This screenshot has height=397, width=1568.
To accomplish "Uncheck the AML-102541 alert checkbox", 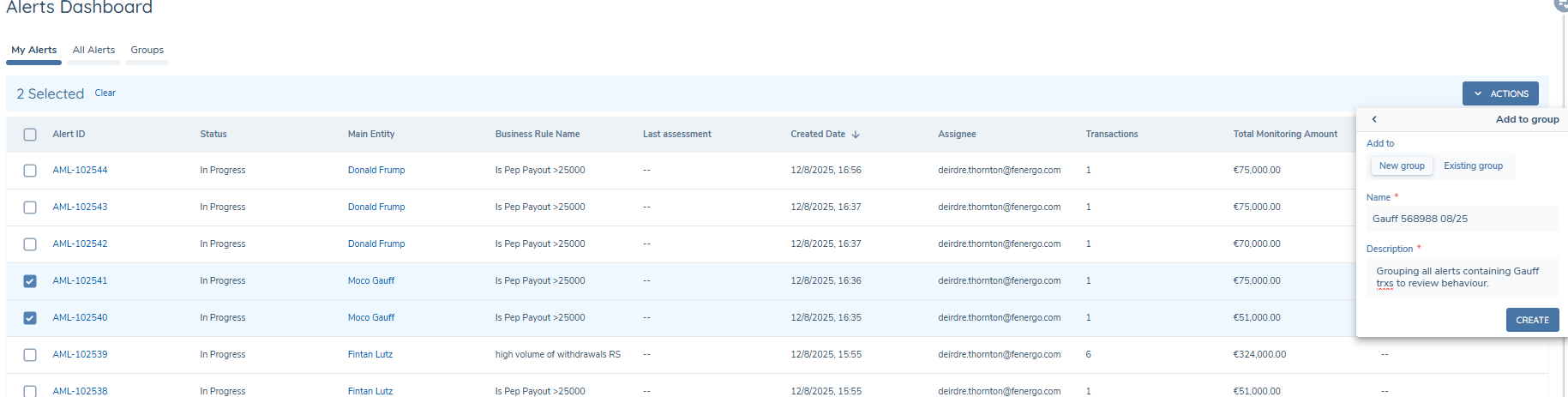I will (x=30, y=281).
